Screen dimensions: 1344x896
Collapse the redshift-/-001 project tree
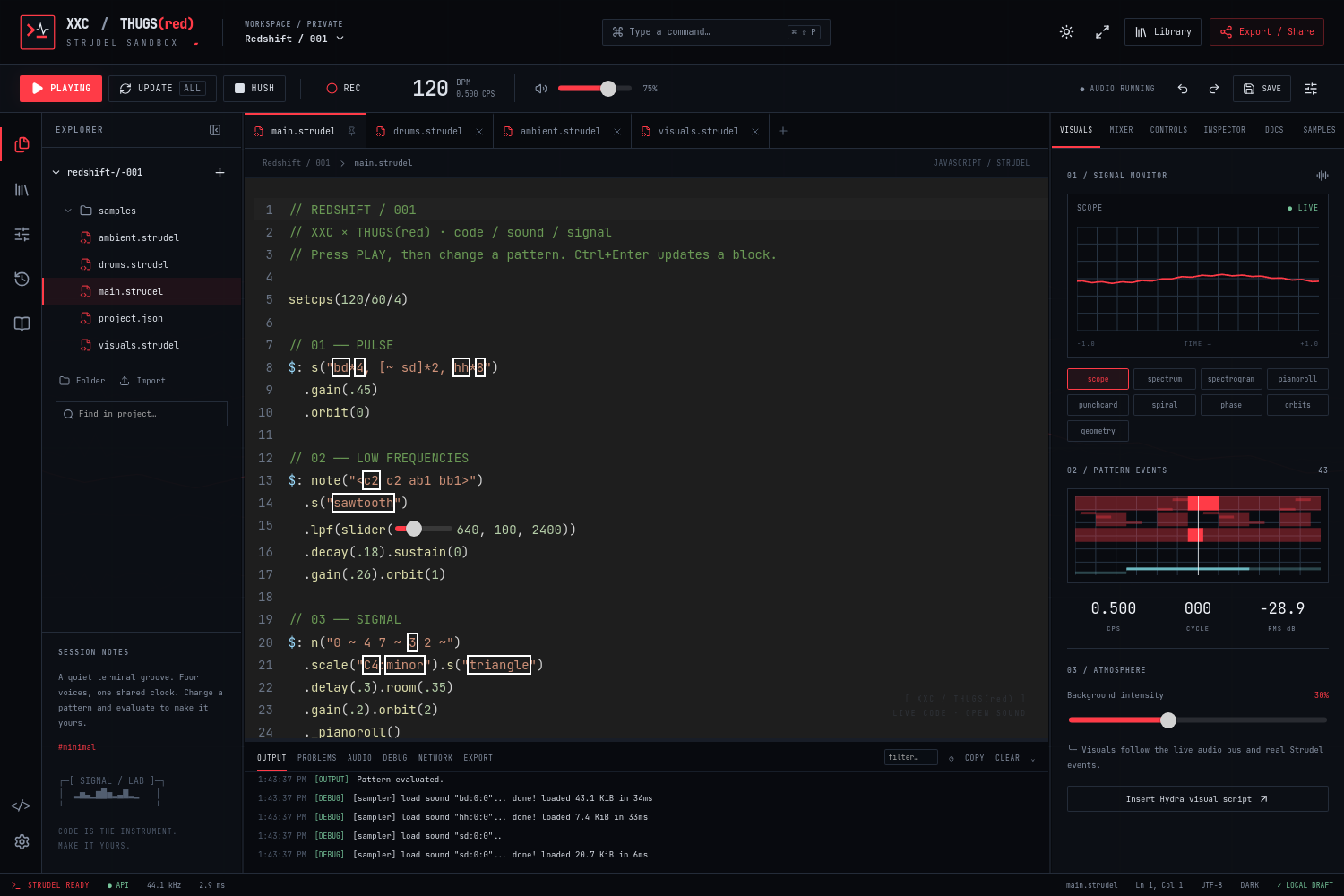[x=56, y=172]
